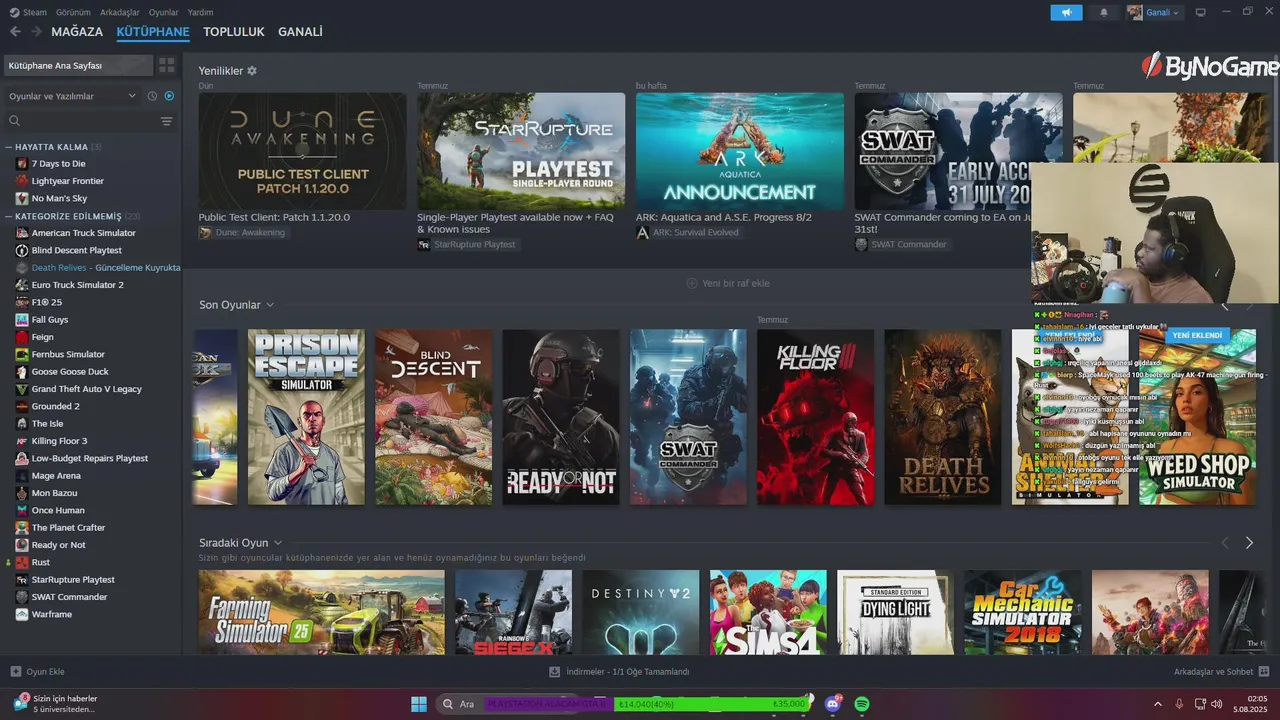Open the advanced filter options icon

(x=167, y=121)
